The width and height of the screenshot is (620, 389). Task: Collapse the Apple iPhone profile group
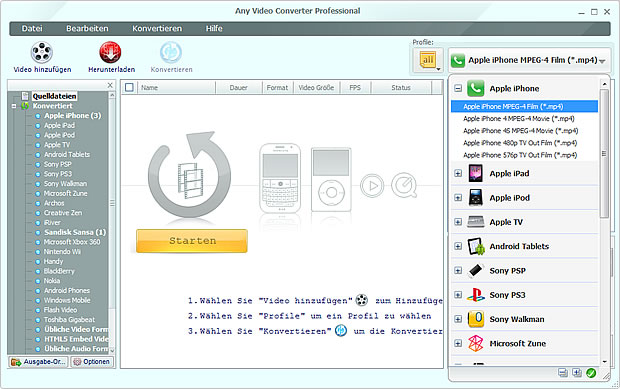pyautogui.click(x=458, y=88)
